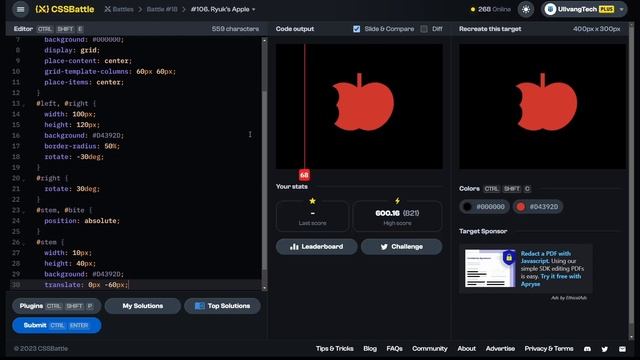Click the 'position: absolute;' code line
Viewport: 640px width, 360px height.
[82, 221]
